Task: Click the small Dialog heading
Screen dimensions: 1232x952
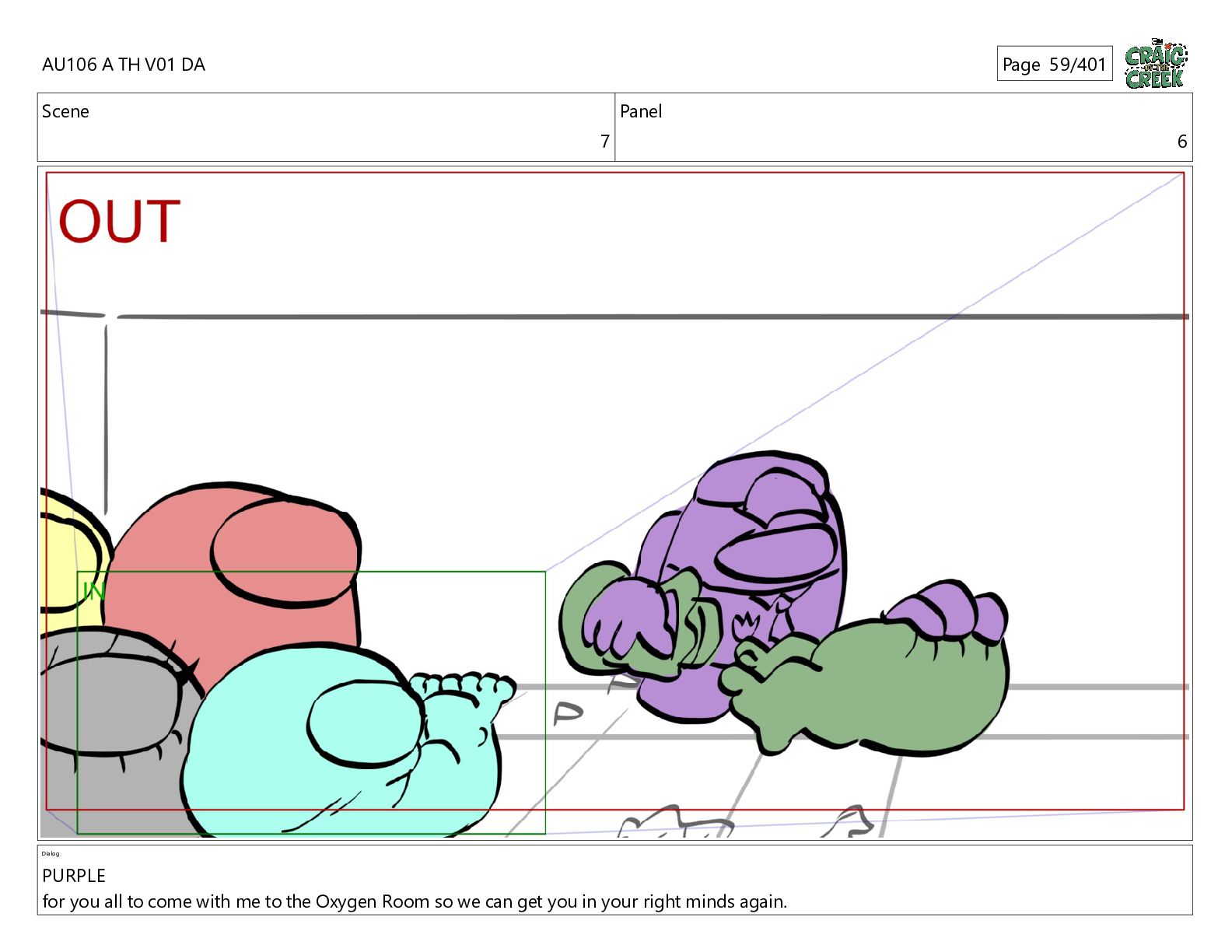Action: point(51,853)
